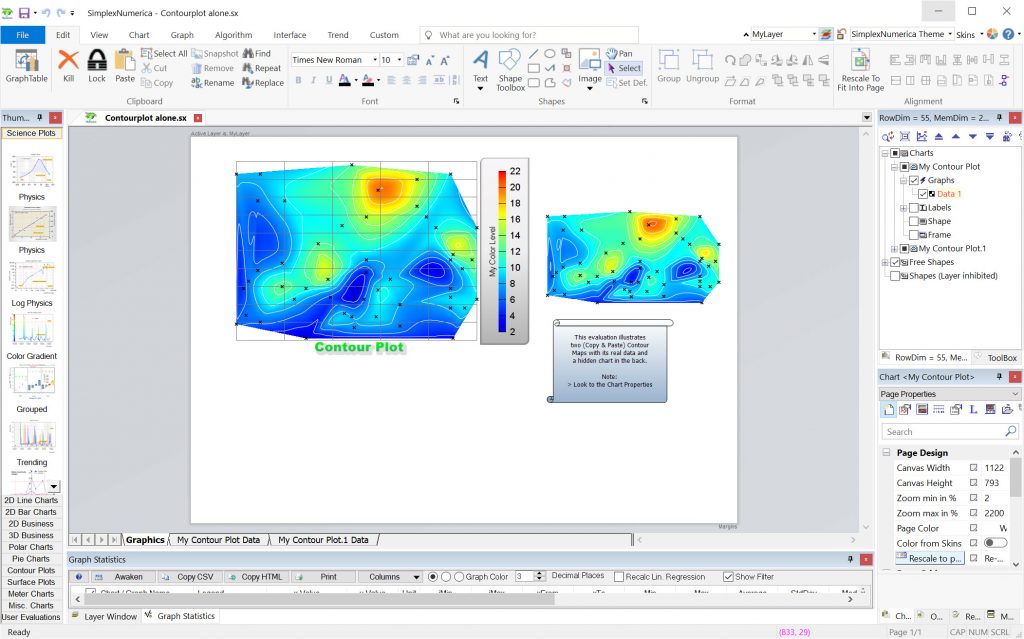Click the Page Properties Search field
Screen dimensions: 1024x639
click(x=950, y=432)
